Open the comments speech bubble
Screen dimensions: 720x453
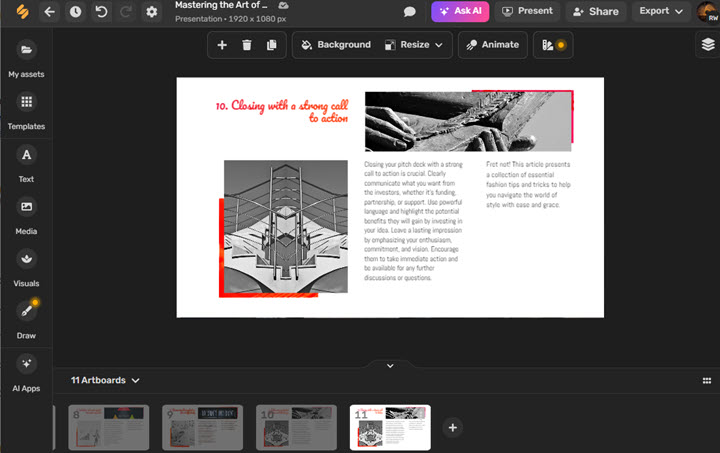pyautogui.click(x=409, y=12)
